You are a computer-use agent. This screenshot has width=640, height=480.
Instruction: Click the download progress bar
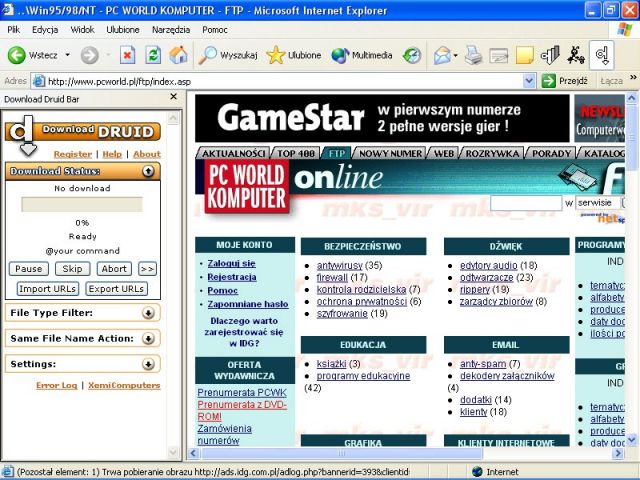click(x=82, y=204)
